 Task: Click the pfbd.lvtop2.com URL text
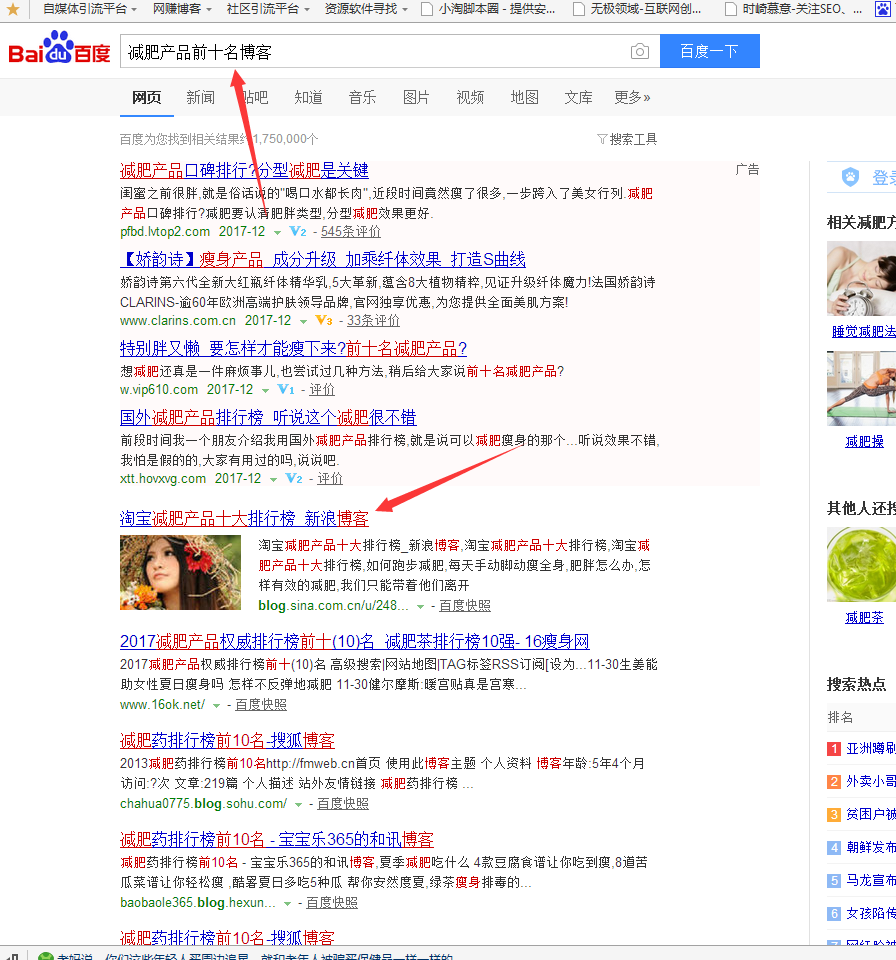click(x=165, y=231)
